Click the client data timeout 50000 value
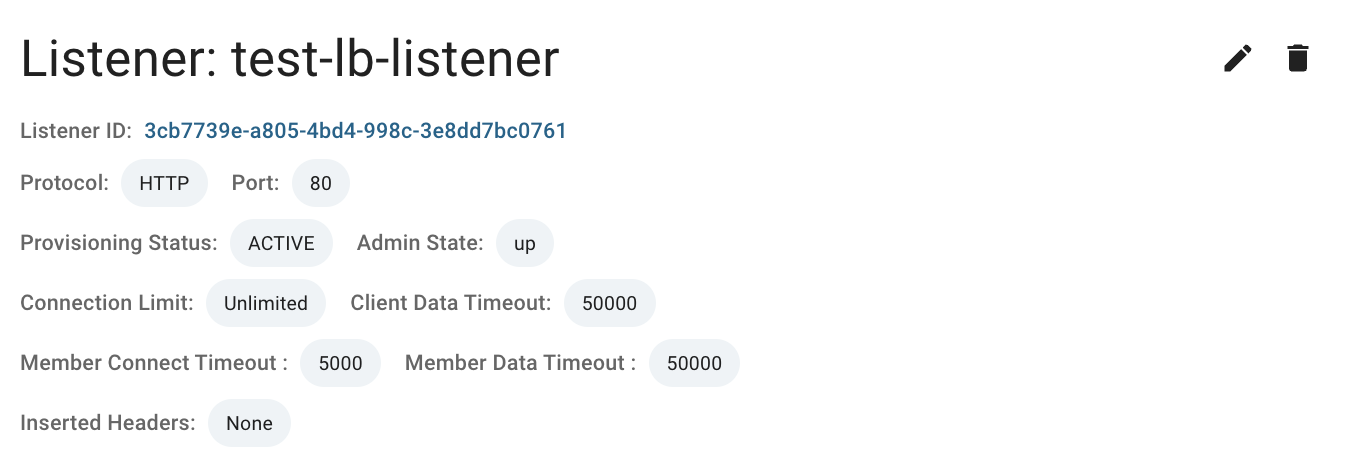The image size is (1346, 462). click(610, 303)
